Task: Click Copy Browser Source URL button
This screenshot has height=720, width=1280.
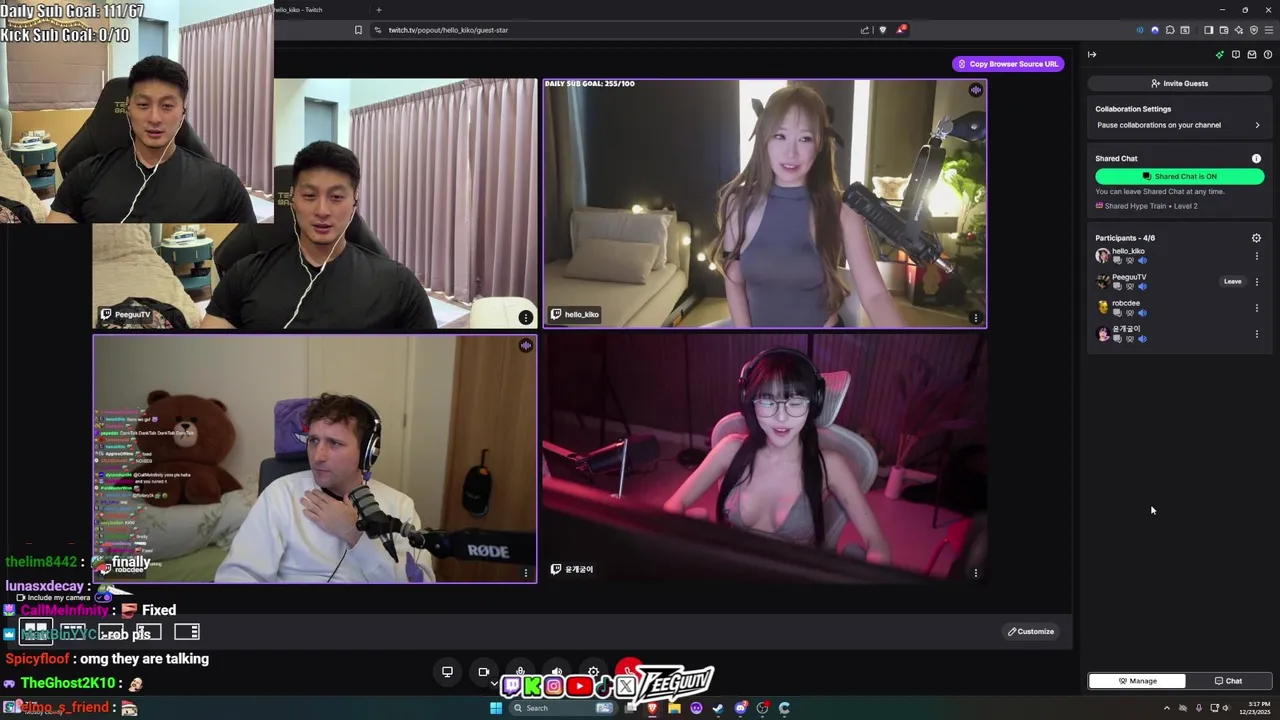Action: tap(1008, 64)
